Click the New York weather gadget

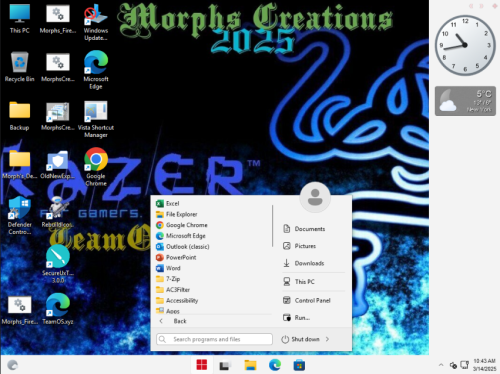click(x=465, y=101)
